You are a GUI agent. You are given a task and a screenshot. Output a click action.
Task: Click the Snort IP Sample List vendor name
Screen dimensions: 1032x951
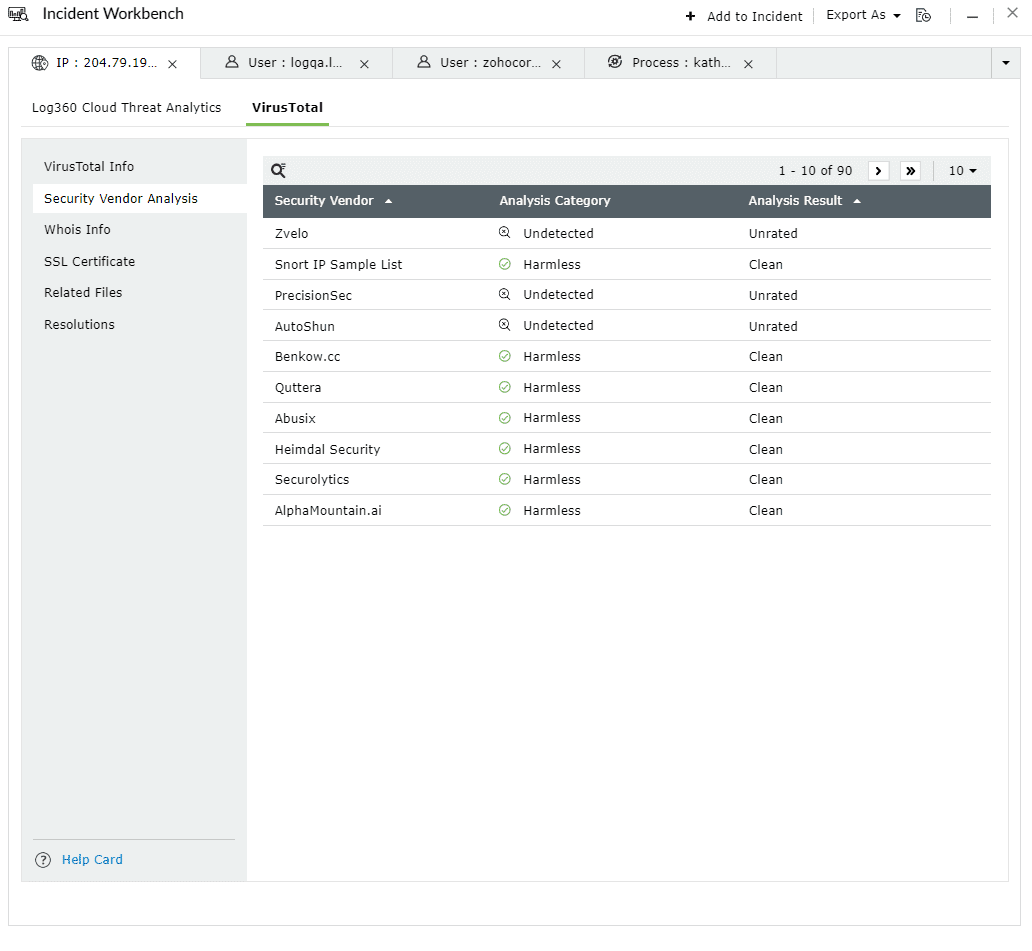338,265
